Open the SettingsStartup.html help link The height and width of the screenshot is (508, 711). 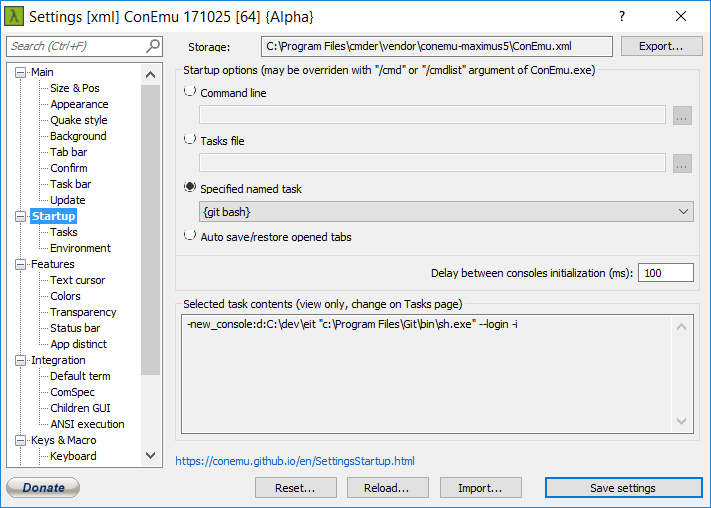(295, 461)
